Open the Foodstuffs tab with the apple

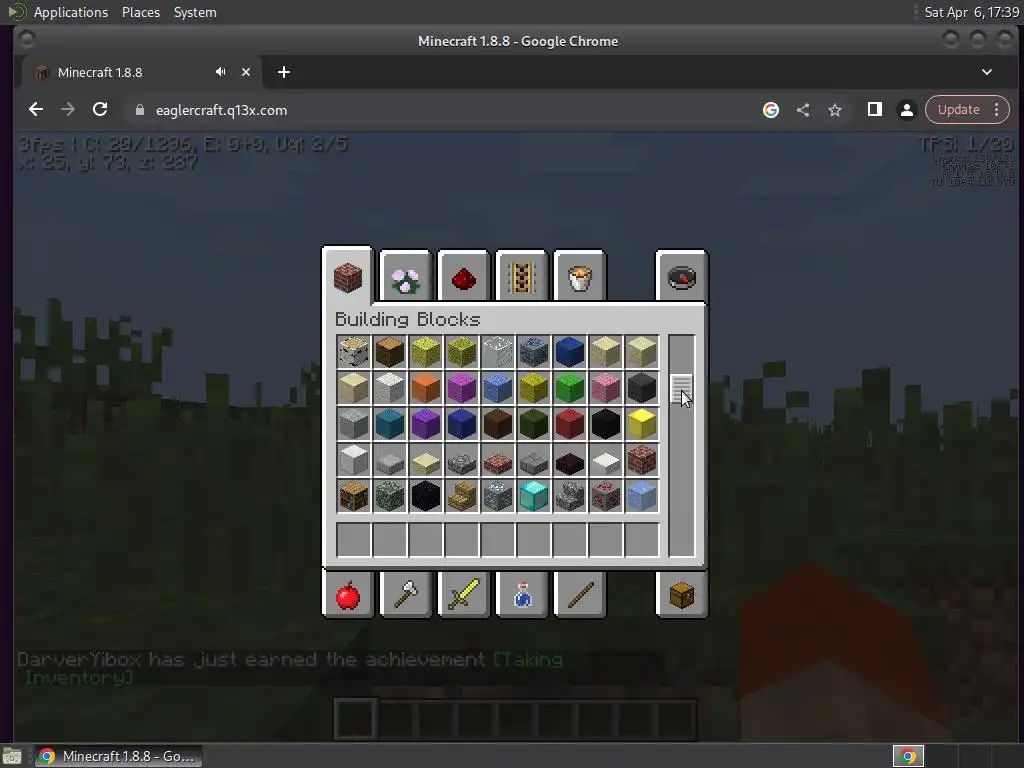pyautogui.click(x=347, y=594)
